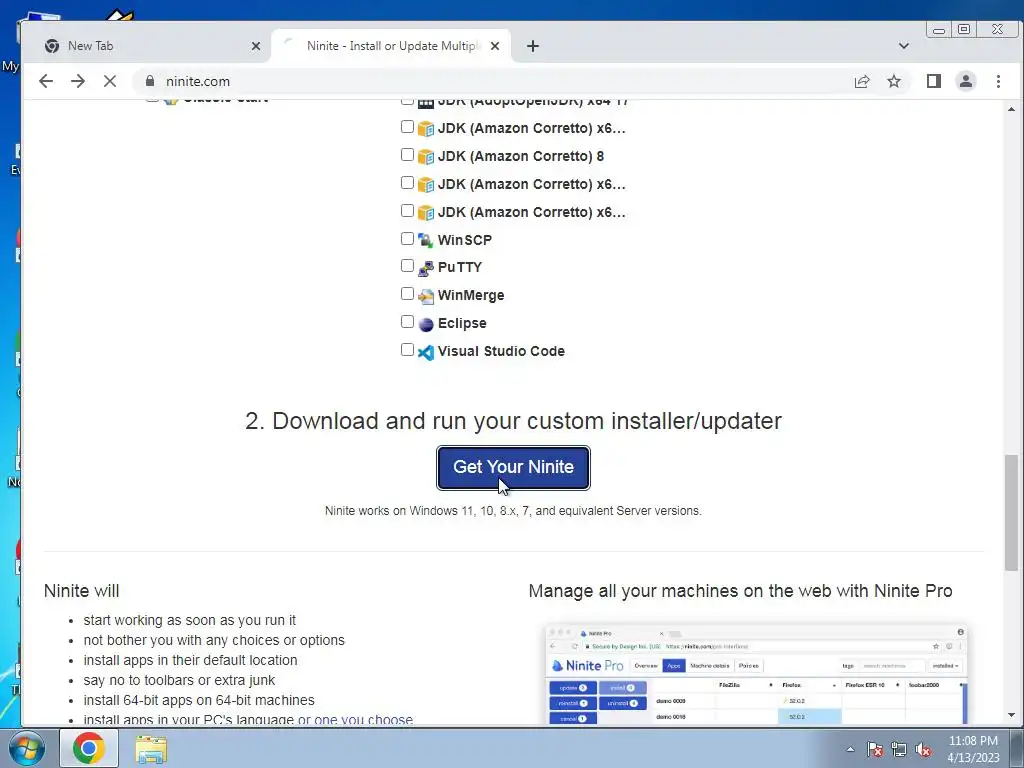Click the PuTTY app icon
Screen dimensions: 1024x768
pos(426,268)
